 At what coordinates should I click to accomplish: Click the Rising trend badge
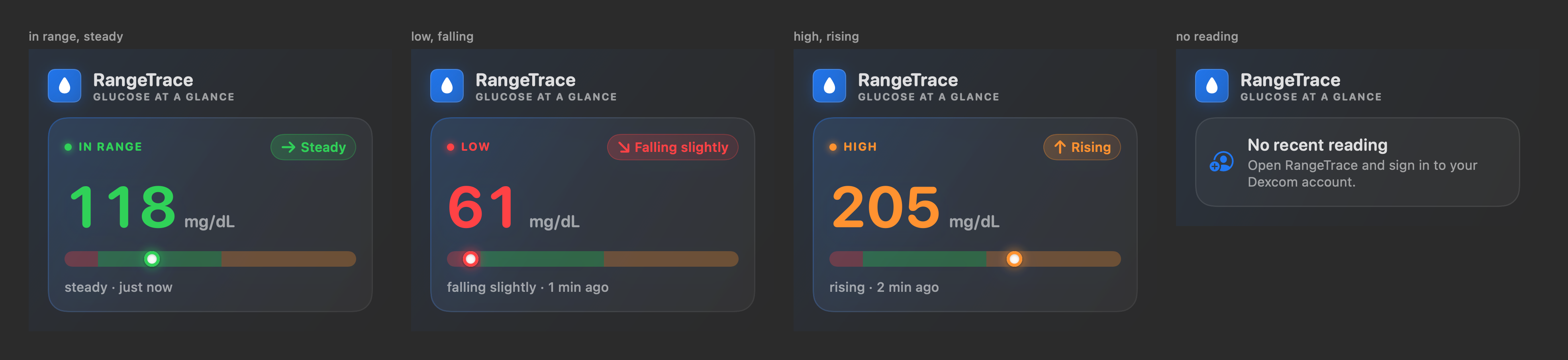click(x=1082, y=148)
